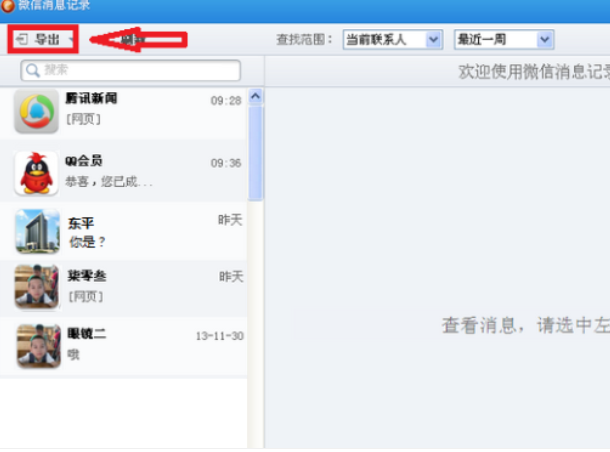This screenshot has width=610, height=452.
Task: Click the 导出 export button
Action: [43, 39]
